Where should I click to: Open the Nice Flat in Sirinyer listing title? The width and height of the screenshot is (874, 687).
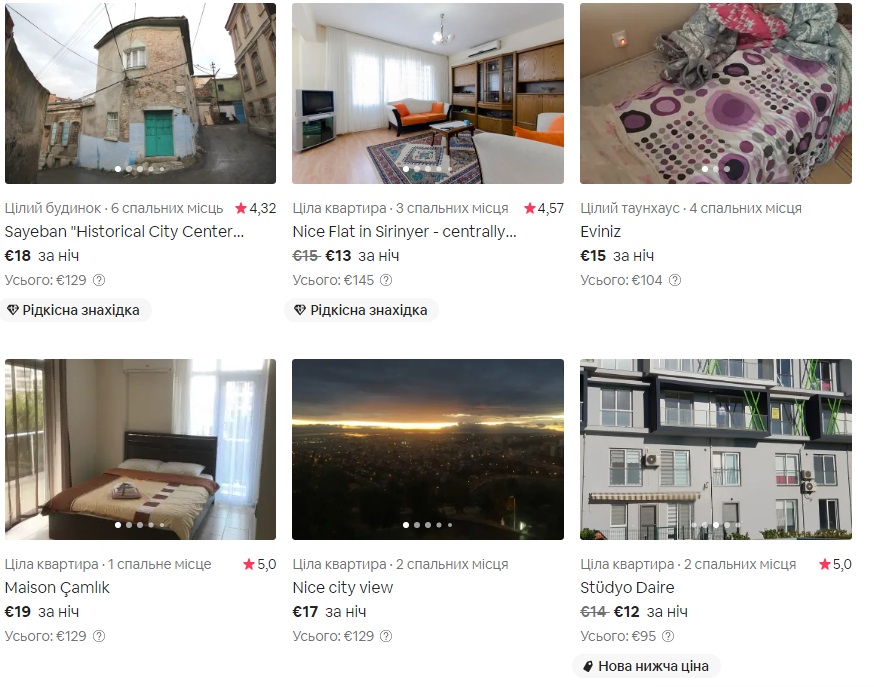405,231
